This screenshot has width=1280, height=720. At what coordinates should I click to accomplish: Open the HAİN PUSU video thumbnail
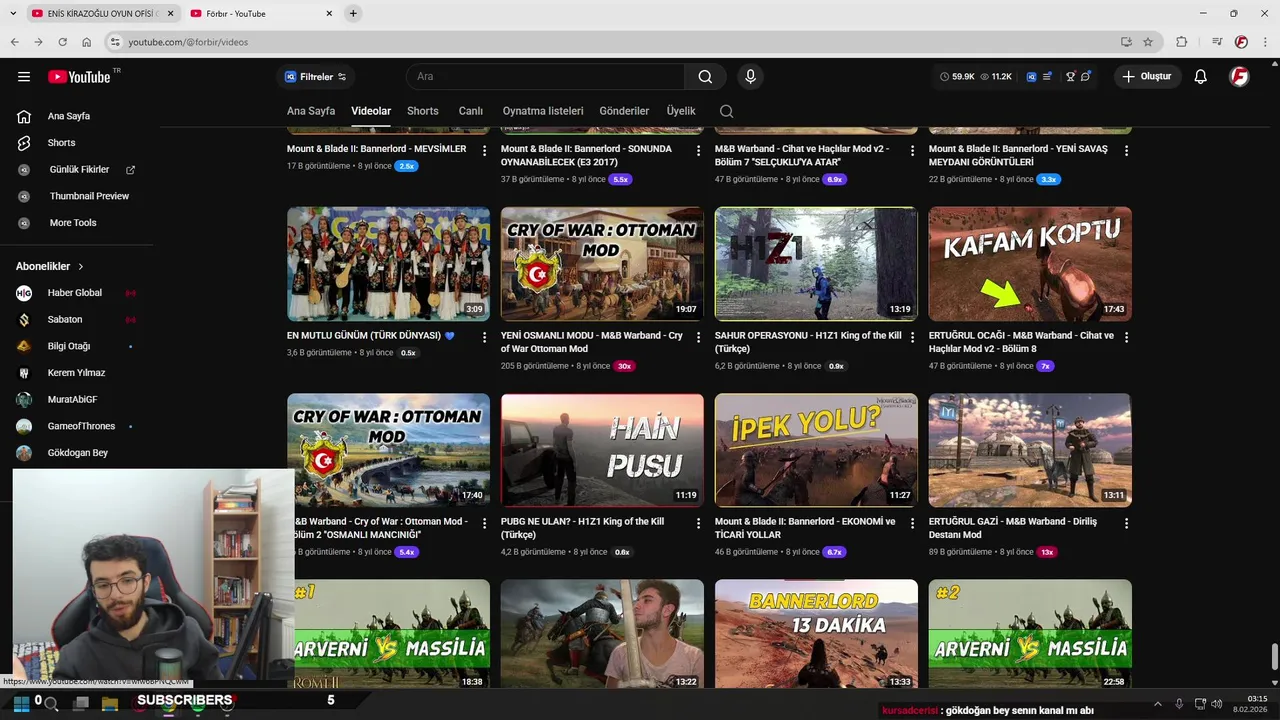click(x=602, y=450)
